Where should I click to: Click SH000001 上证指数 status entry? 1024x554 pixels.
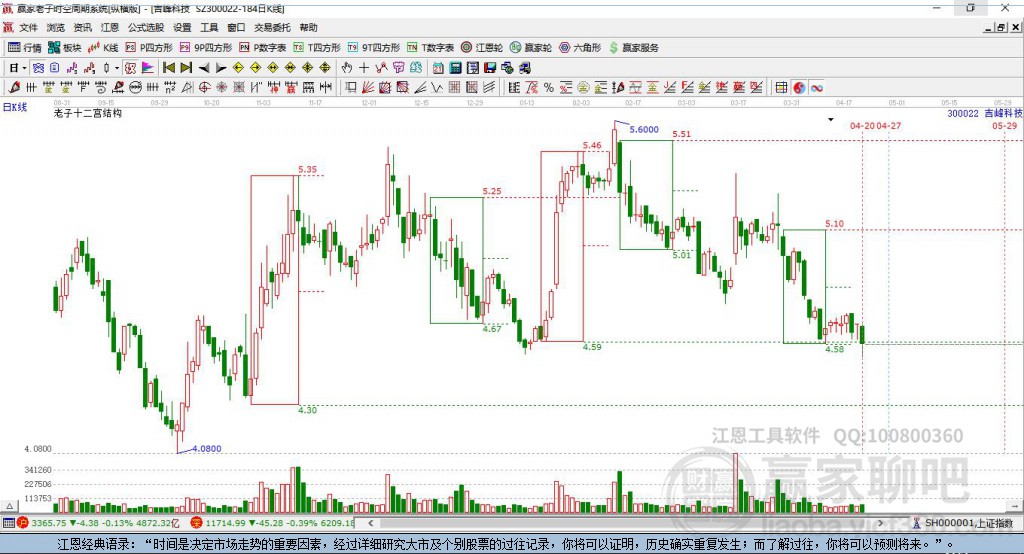tap(968, 523)
